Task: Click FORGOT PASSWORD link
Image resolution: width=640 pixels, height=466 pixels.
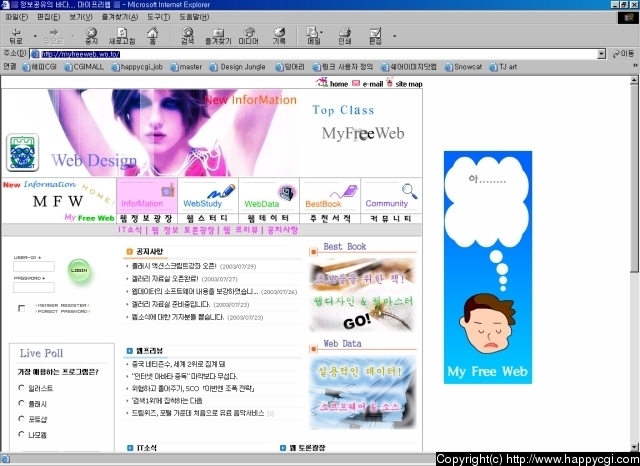Action: [62, 311]
